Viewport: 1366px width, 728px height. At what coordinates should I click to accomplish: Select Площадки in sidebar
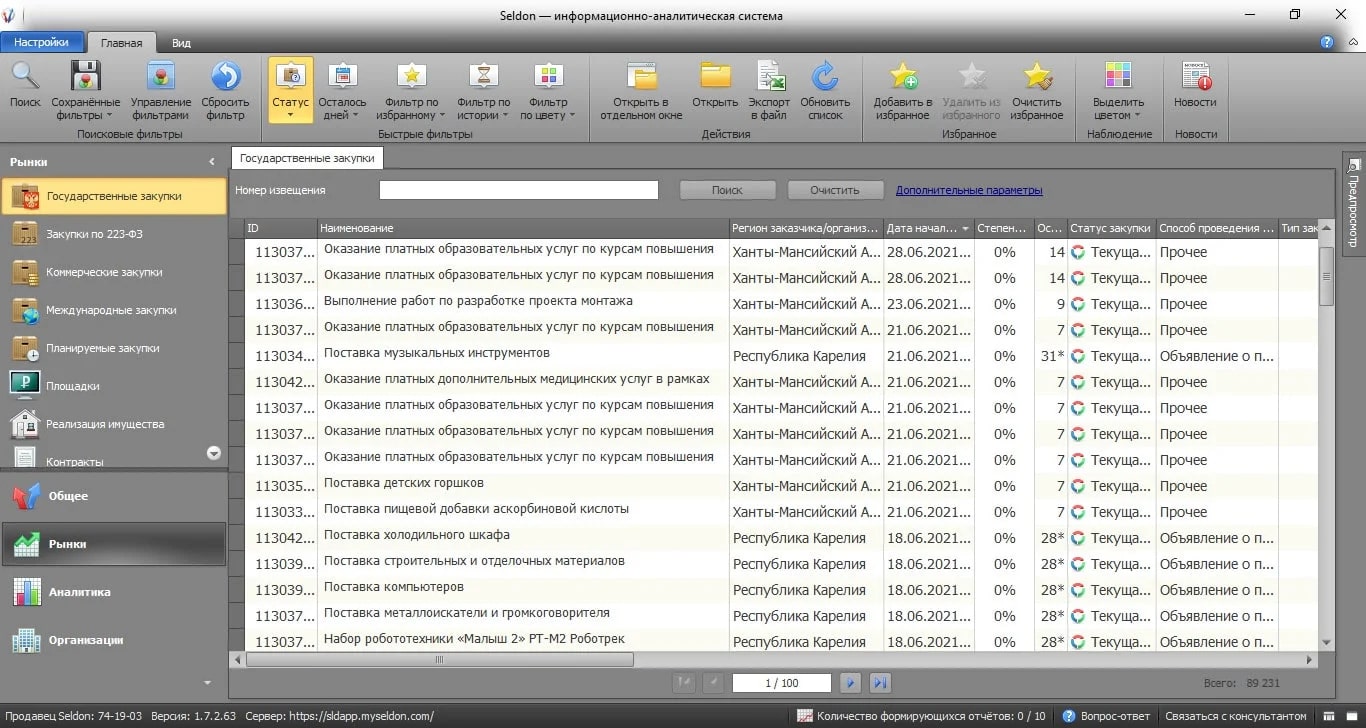[114, 386]
